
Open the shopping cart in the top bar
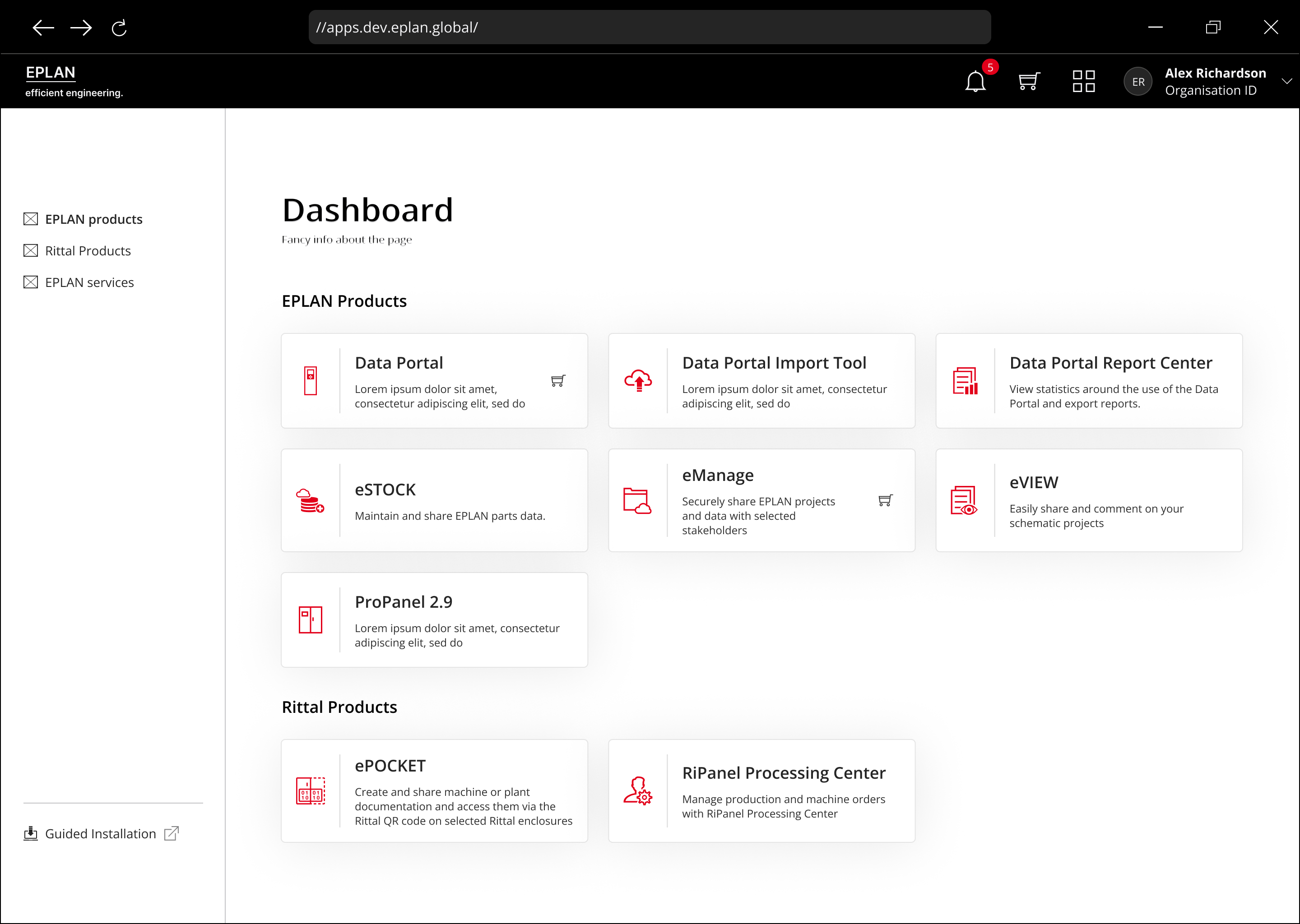(x=1029, y=81)
